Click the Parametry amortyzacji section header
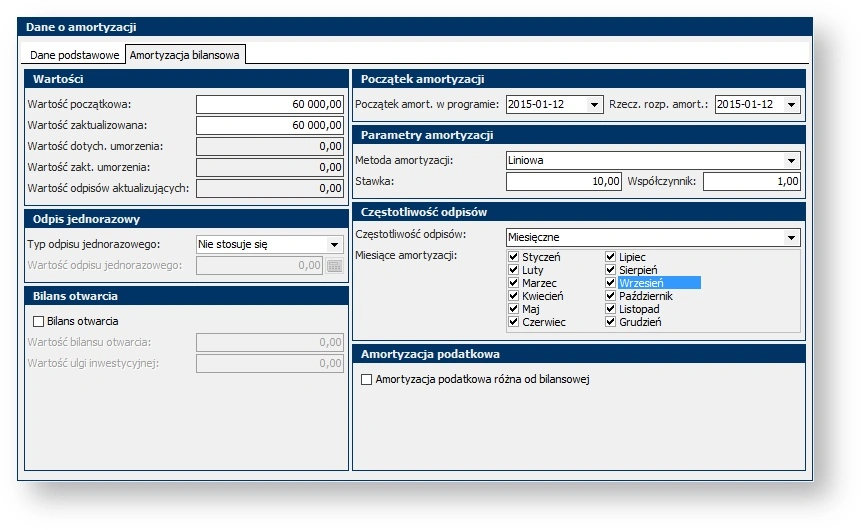This screenshot has width=862, height=530. 579,135
